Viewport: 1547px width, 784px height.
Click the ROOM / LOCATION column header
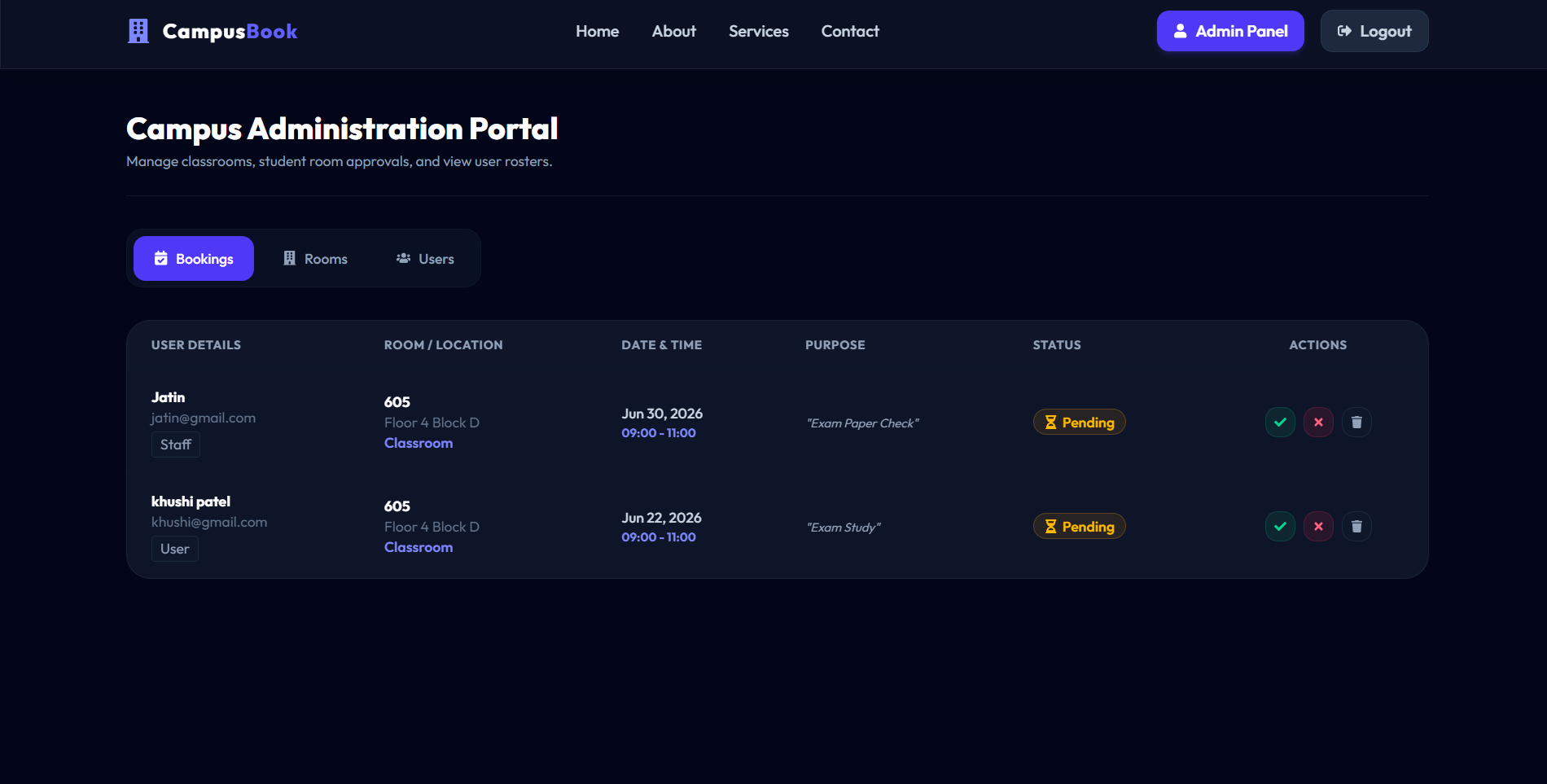tap(444, 345)
